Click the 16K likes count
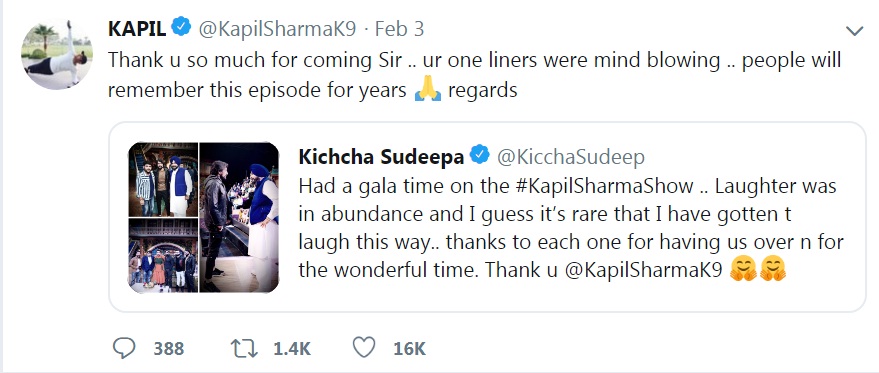Image resolution: width=879 pixels, height=373 pixels. 409,349
